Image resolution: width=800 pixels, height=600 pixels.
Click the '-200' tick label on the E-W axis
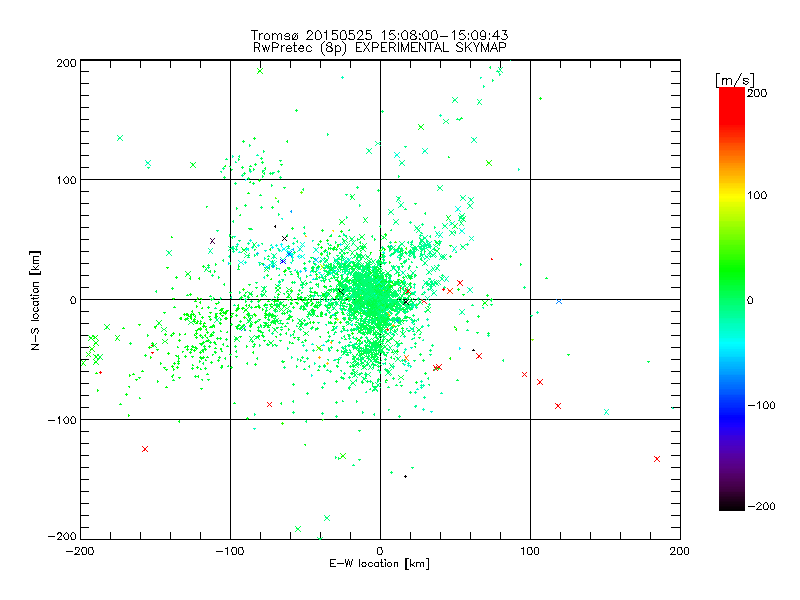coord(80,551)
